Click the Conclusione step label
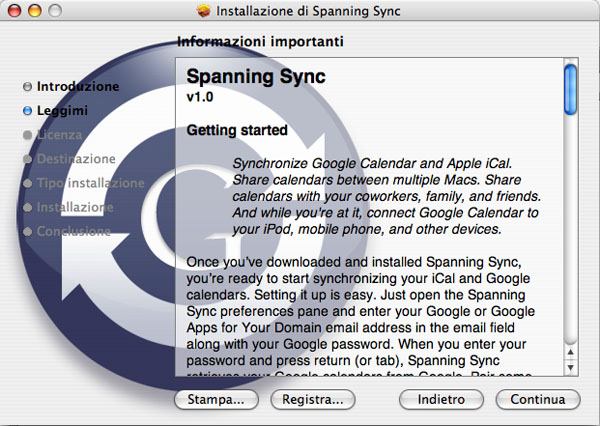600x426 pixels. [x=73, y=231]
